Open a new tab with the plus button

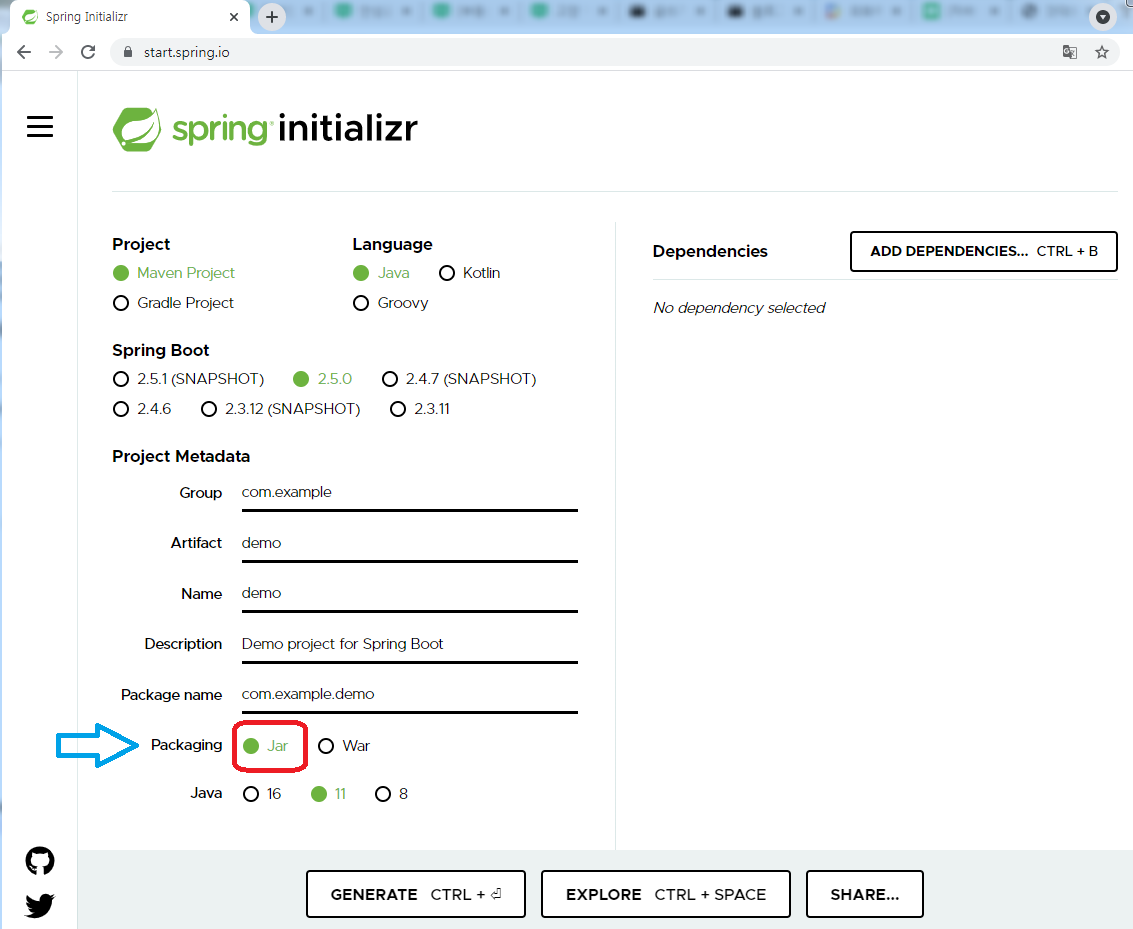[272, 17]
